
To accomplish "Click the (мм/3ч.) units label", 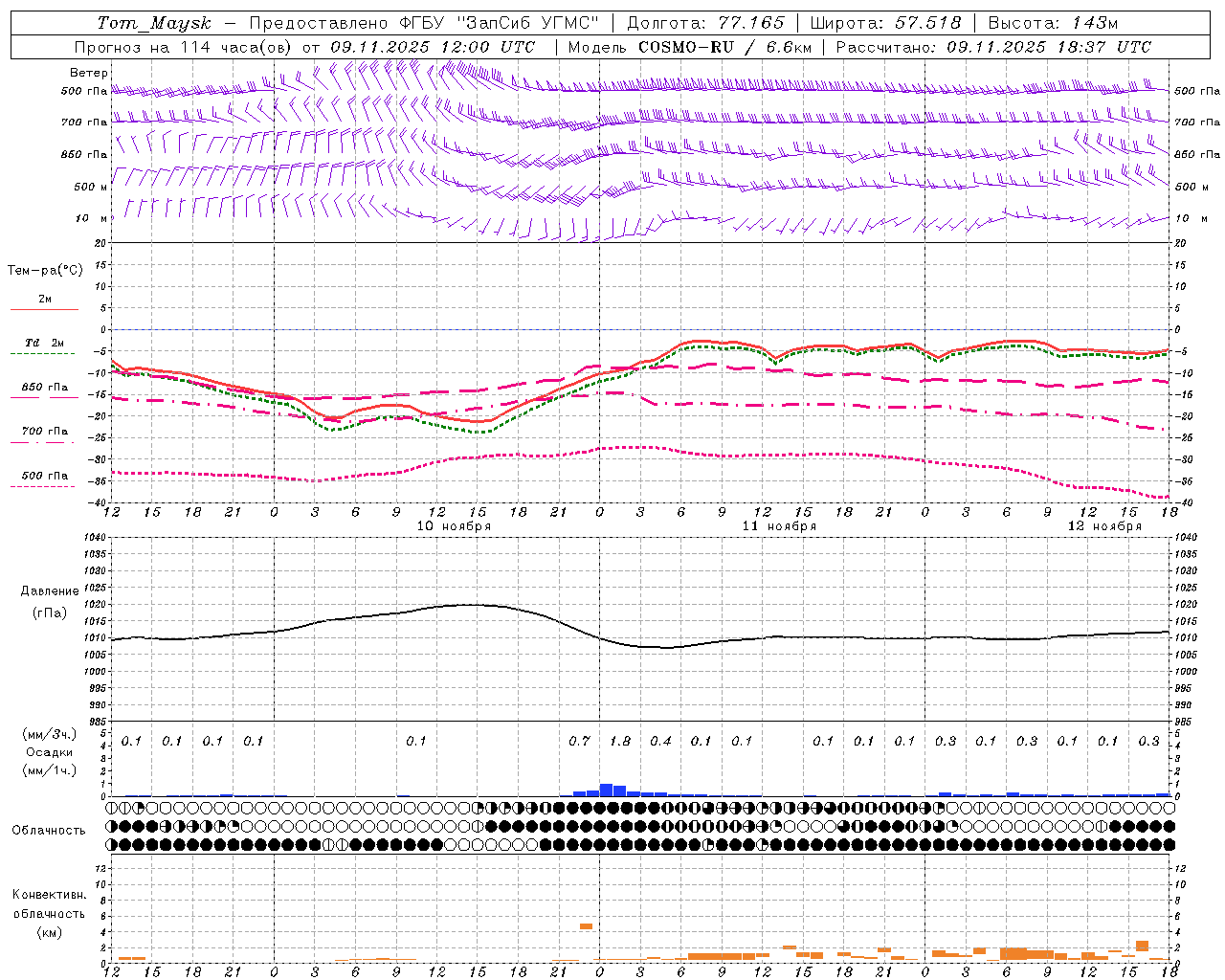I will tap(50, 734).
